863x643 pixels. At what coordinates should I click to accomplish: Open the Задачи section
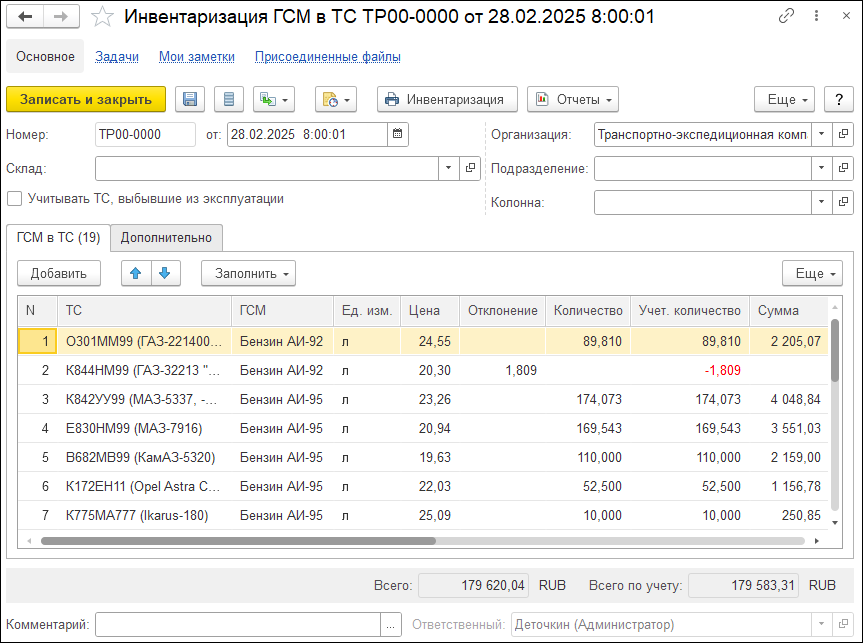[117, 56]
